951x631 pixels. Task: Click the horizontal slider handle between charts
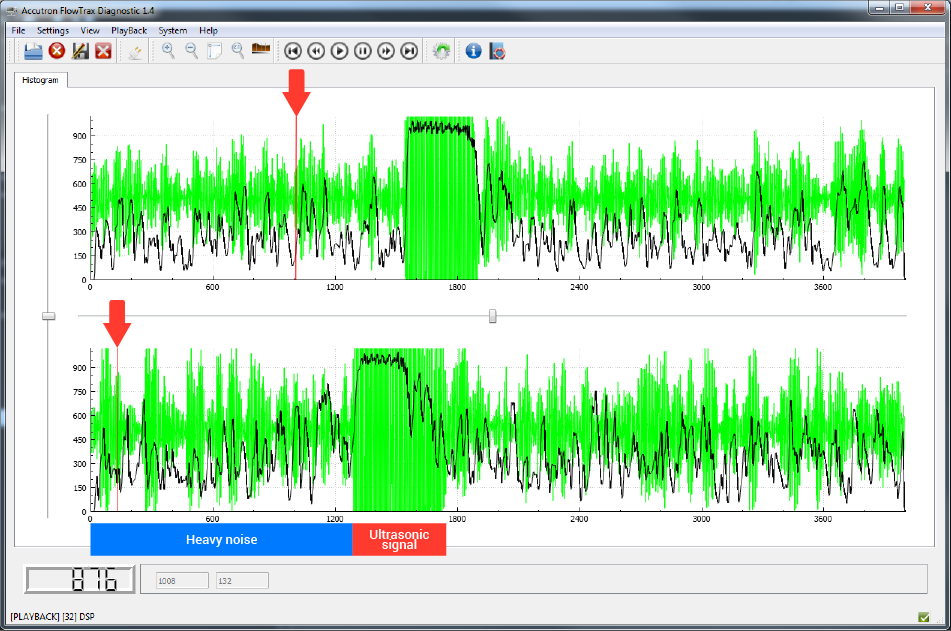click(x=492, y=316)
